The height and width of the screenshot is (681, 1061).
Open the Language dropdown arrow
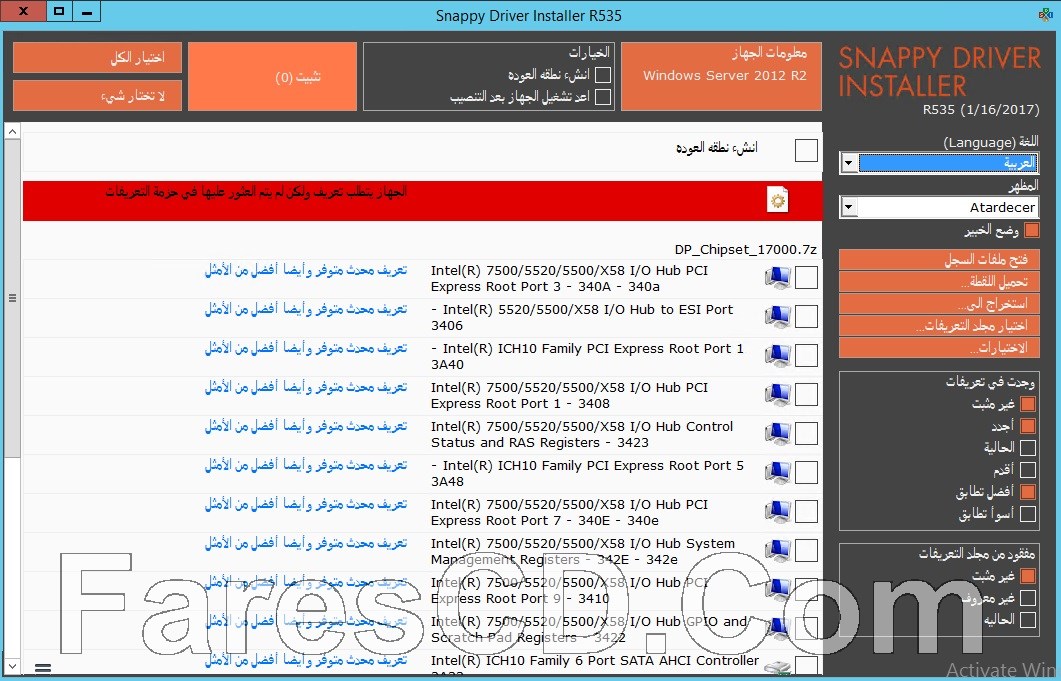coord(849,163)
